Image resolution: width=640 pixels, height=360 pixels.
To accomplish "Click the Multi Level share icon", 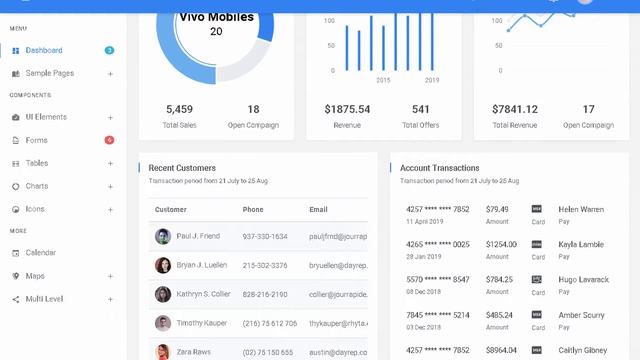I will pyautogui.click(x=16, y=299).
